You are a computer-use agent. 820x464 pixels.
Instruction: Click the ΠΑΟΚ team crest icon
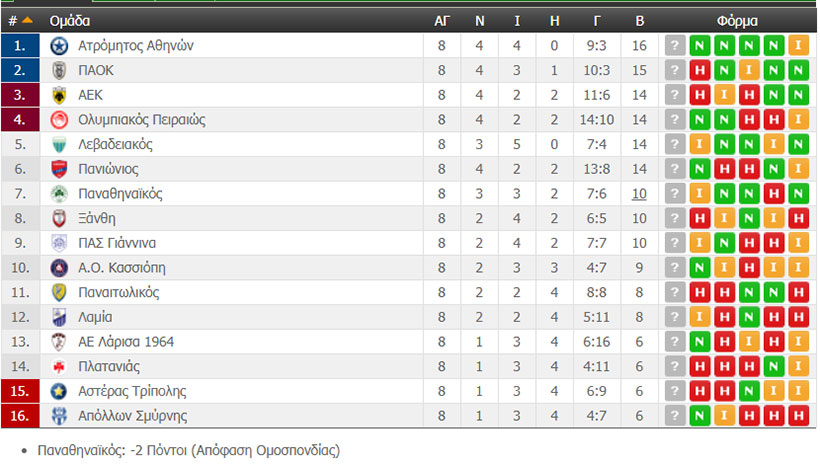pyautogui.click(x=59, y=71)
